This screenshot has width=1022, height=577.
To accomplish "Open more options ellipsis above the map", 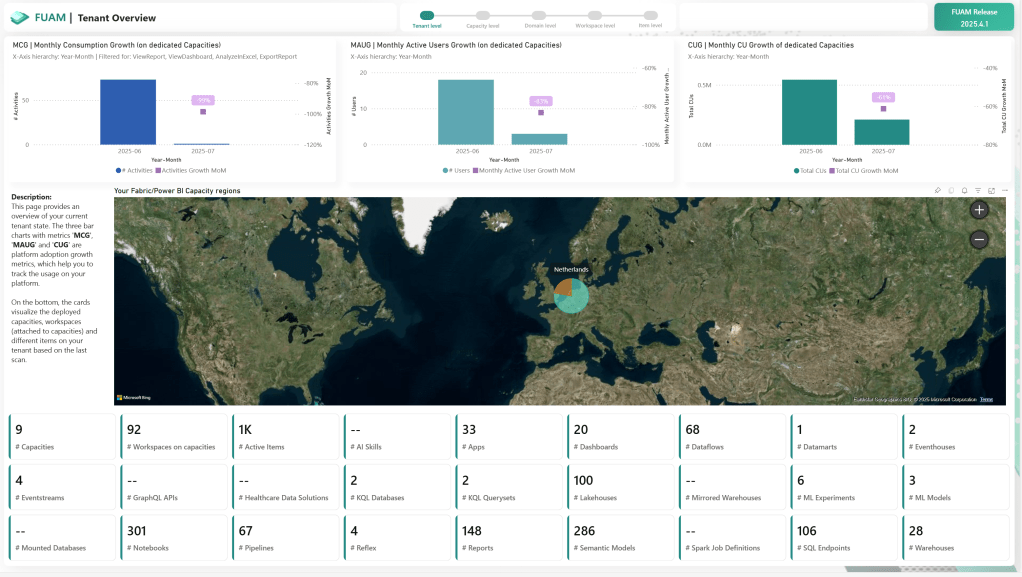I will [1005, 190].
